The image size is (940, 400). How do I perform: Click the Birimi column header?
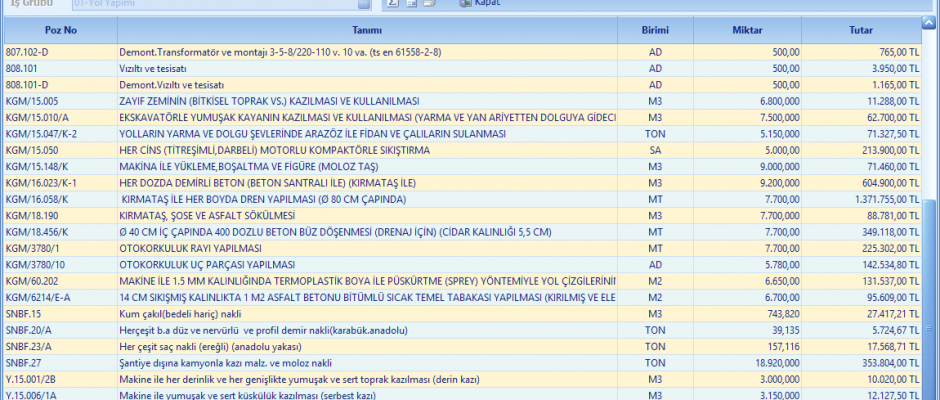point(655,30)
